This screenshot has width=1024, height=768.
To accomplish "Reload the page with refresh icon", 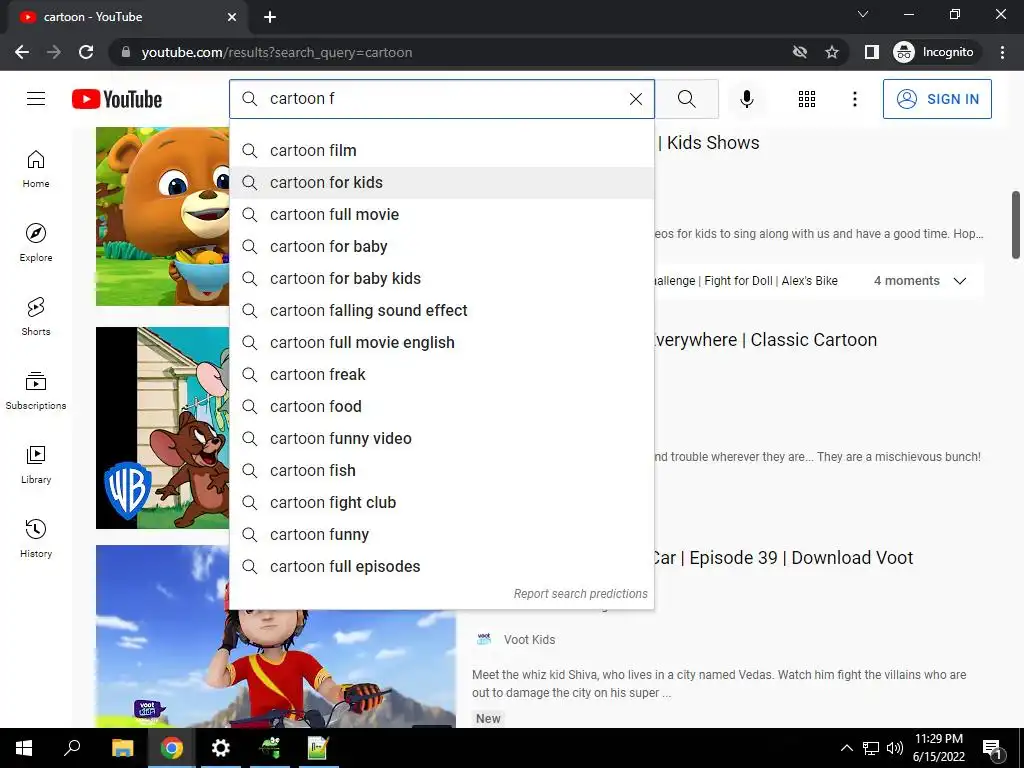I will tap(86, 52).
